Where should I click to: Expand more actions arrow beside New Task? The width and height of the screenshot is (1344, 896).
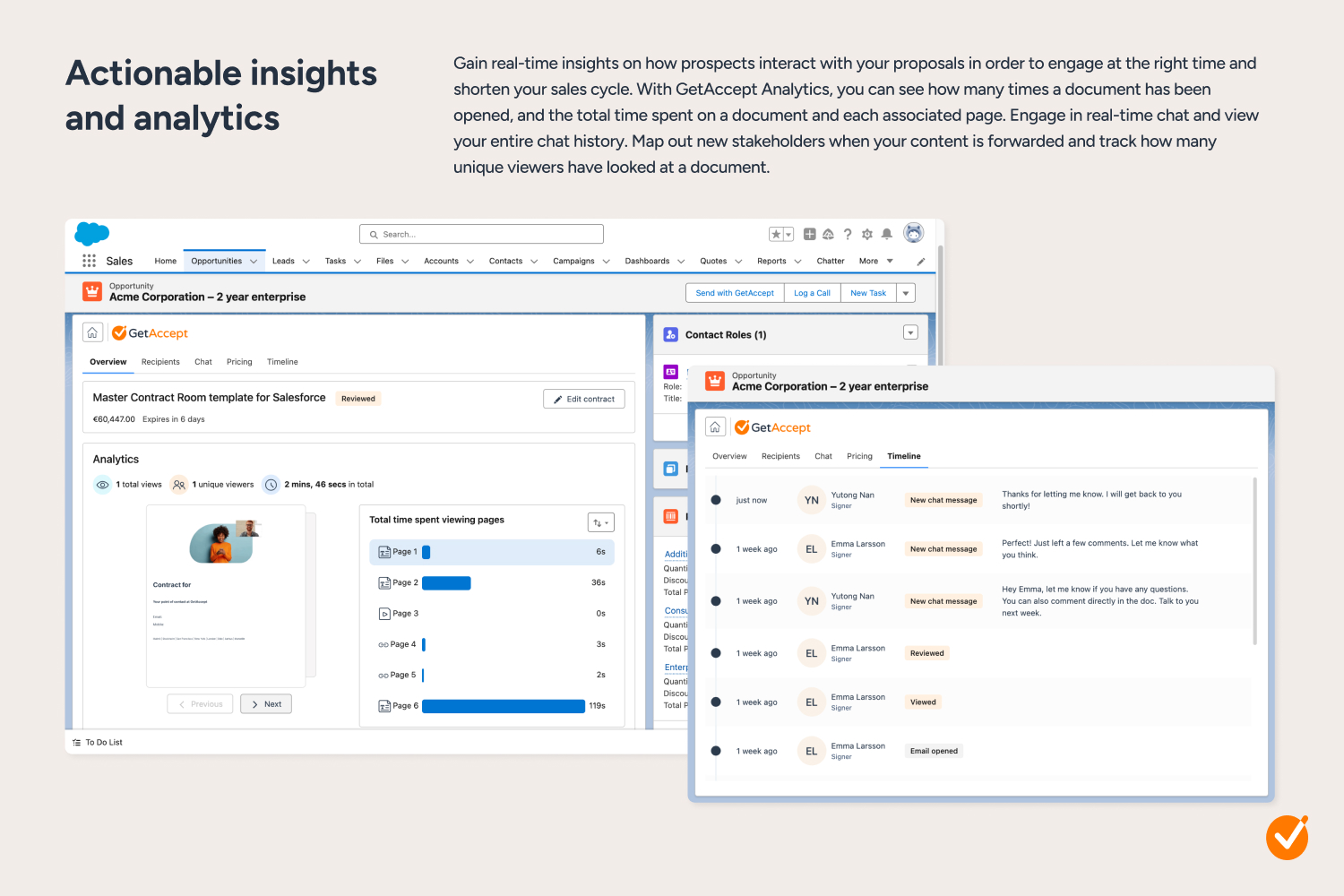[906, 293]
